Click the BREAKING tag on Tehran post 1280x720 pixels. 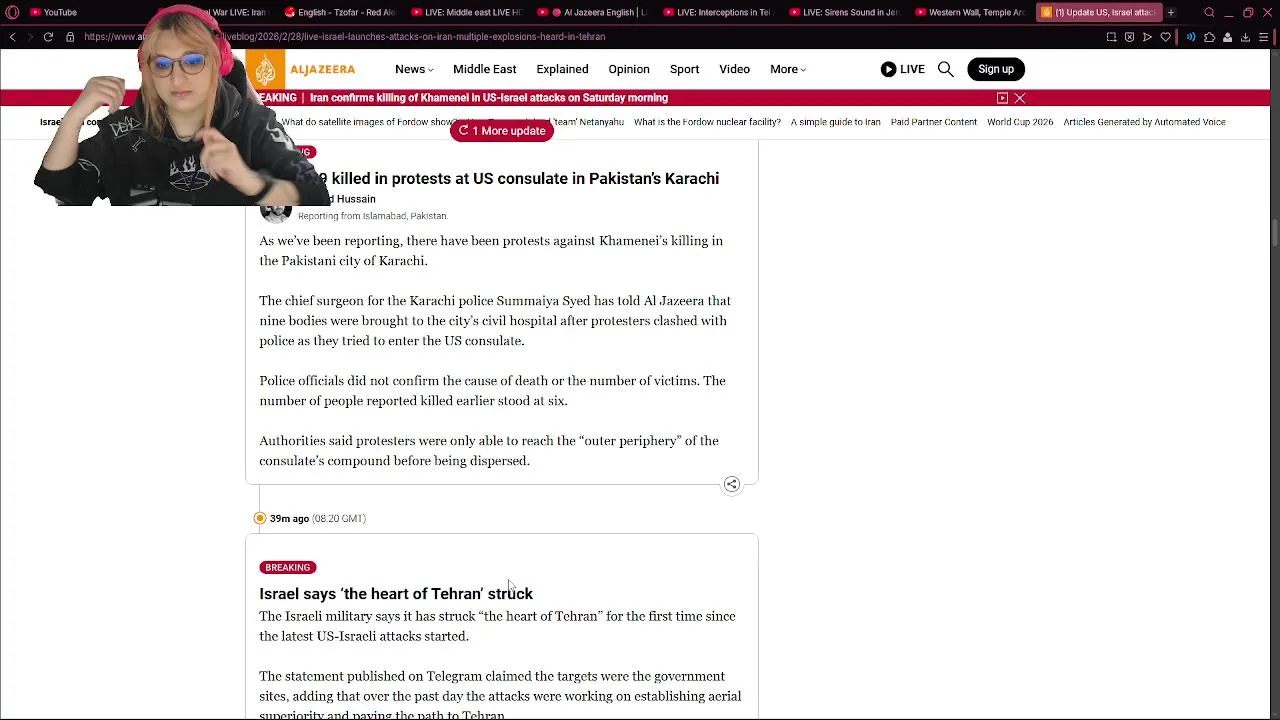(288, 567)
